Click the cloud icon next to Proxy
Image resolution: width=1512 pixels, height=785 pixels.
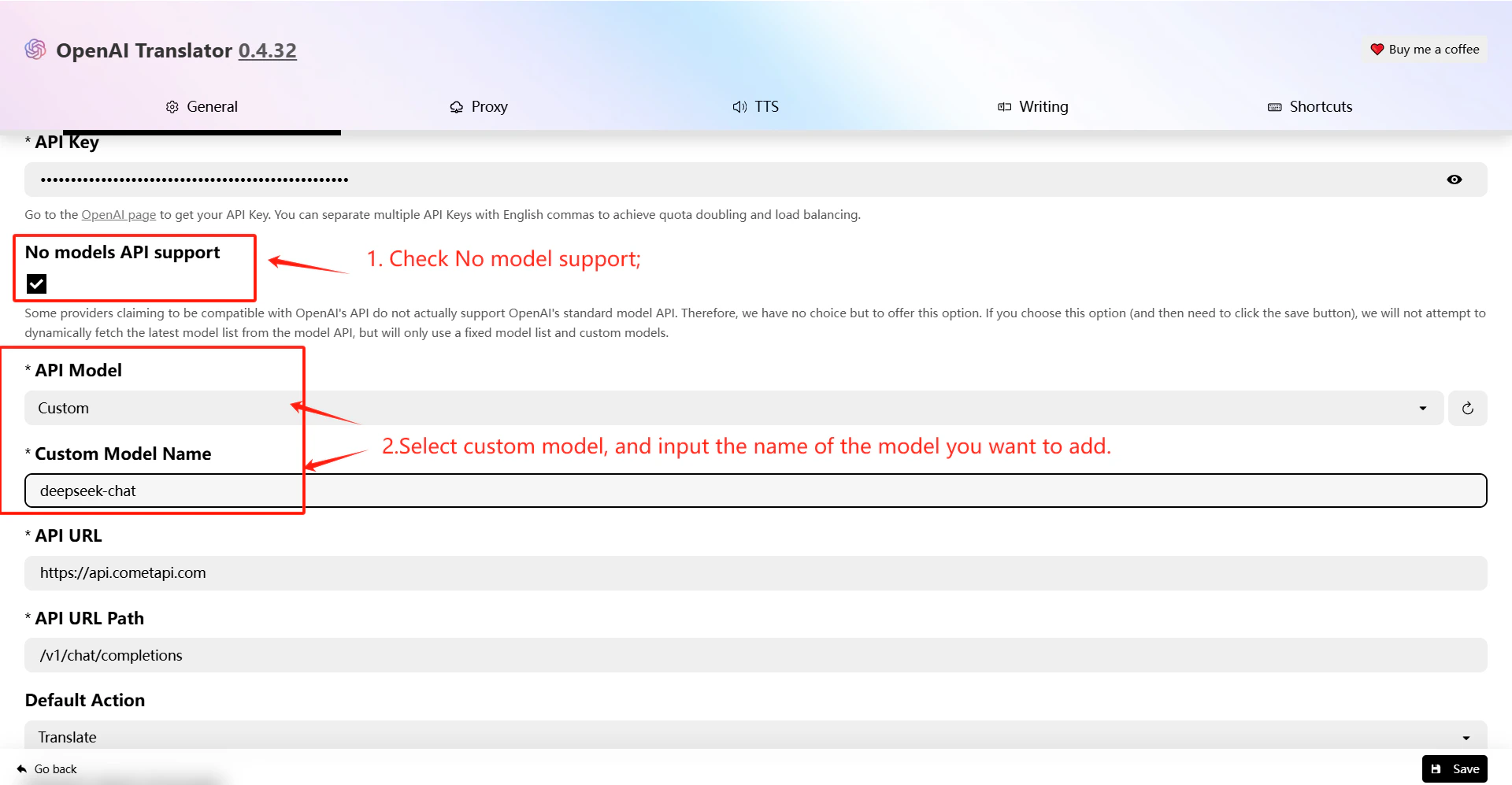pos(457,106)
